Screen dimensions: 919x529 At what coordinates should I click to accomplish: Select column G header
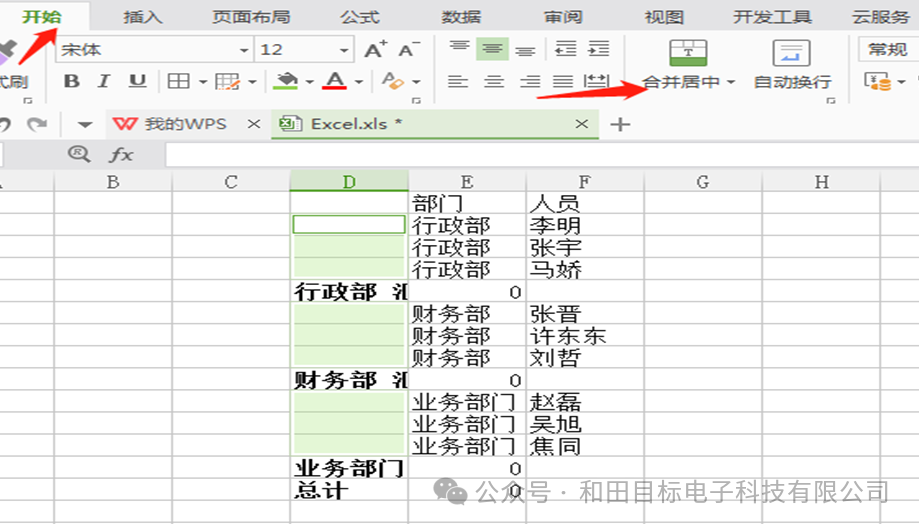tap(703, 182)
